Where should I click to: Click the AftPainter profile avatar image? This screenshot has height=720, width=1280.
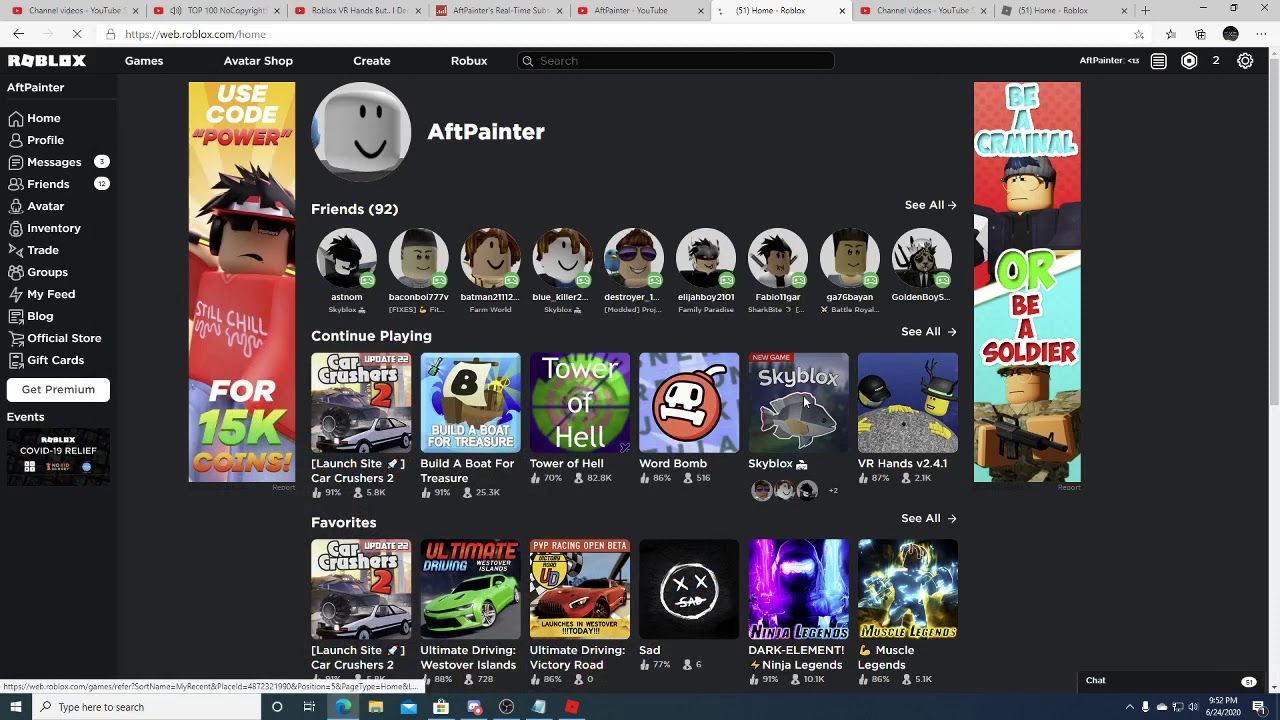pos(361,132)
